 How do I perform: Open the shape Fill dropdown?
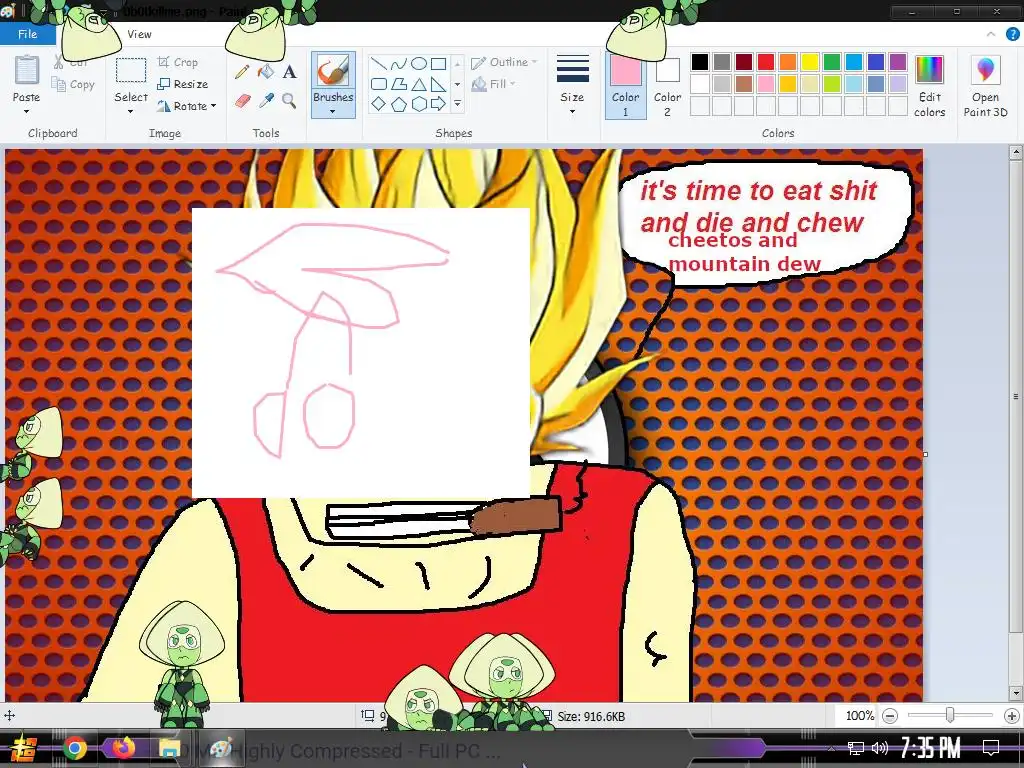point(494,84)
